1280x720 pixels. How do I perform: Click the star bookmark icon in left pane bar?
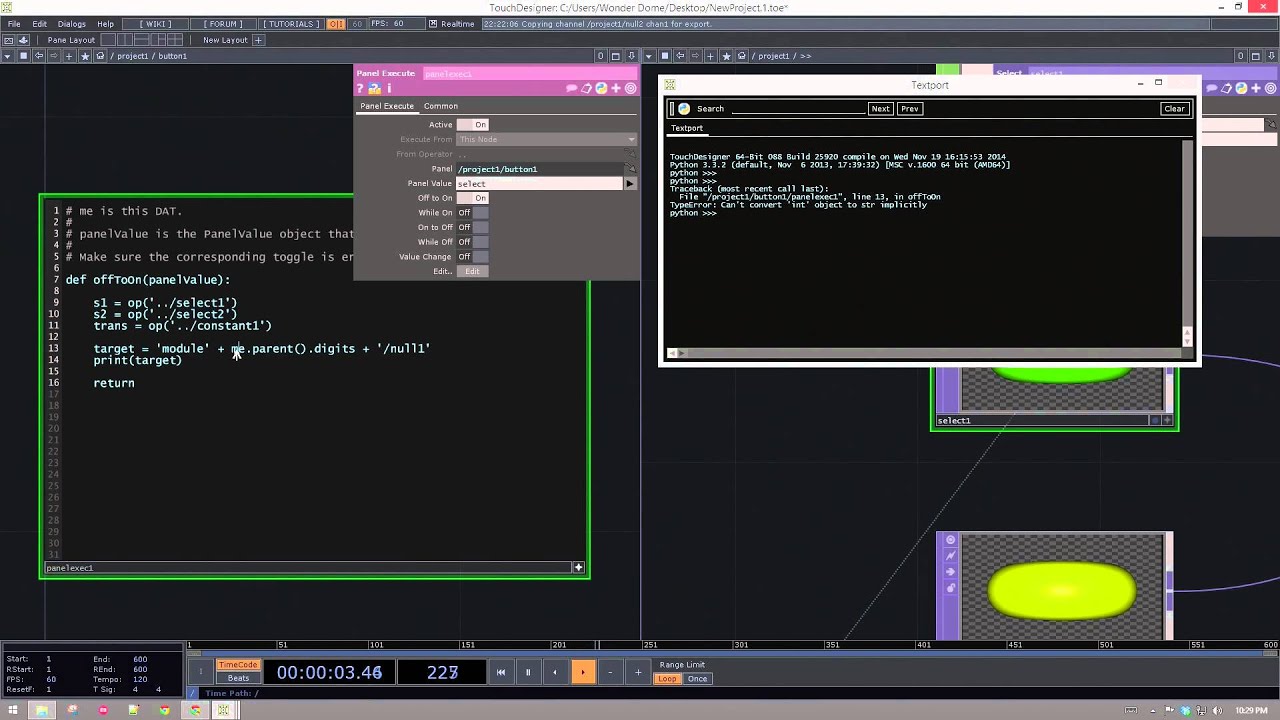click(x=85, y=56)
